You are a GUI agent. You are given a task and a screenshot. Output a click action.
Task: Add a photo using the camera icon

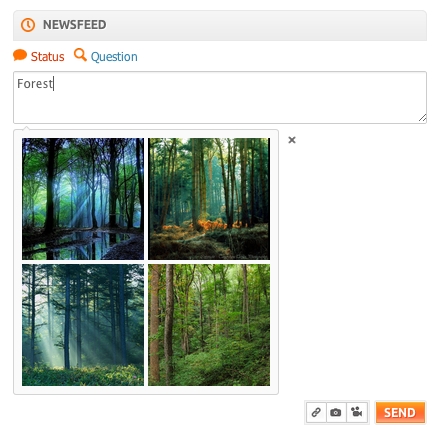click(x=336, y=412)
